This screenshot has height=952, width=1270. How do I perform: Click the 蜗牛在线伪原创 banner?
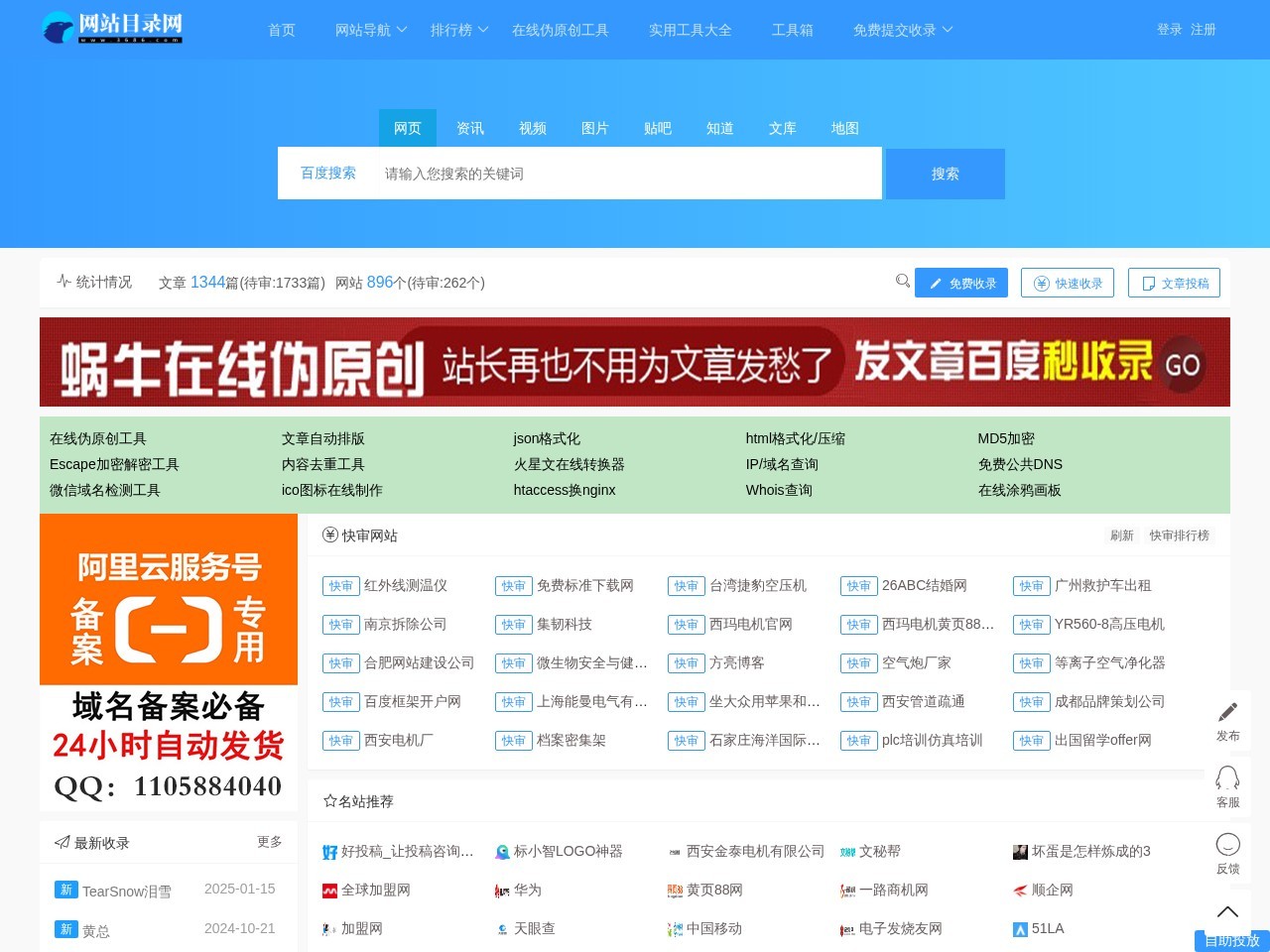coord(635,362)
